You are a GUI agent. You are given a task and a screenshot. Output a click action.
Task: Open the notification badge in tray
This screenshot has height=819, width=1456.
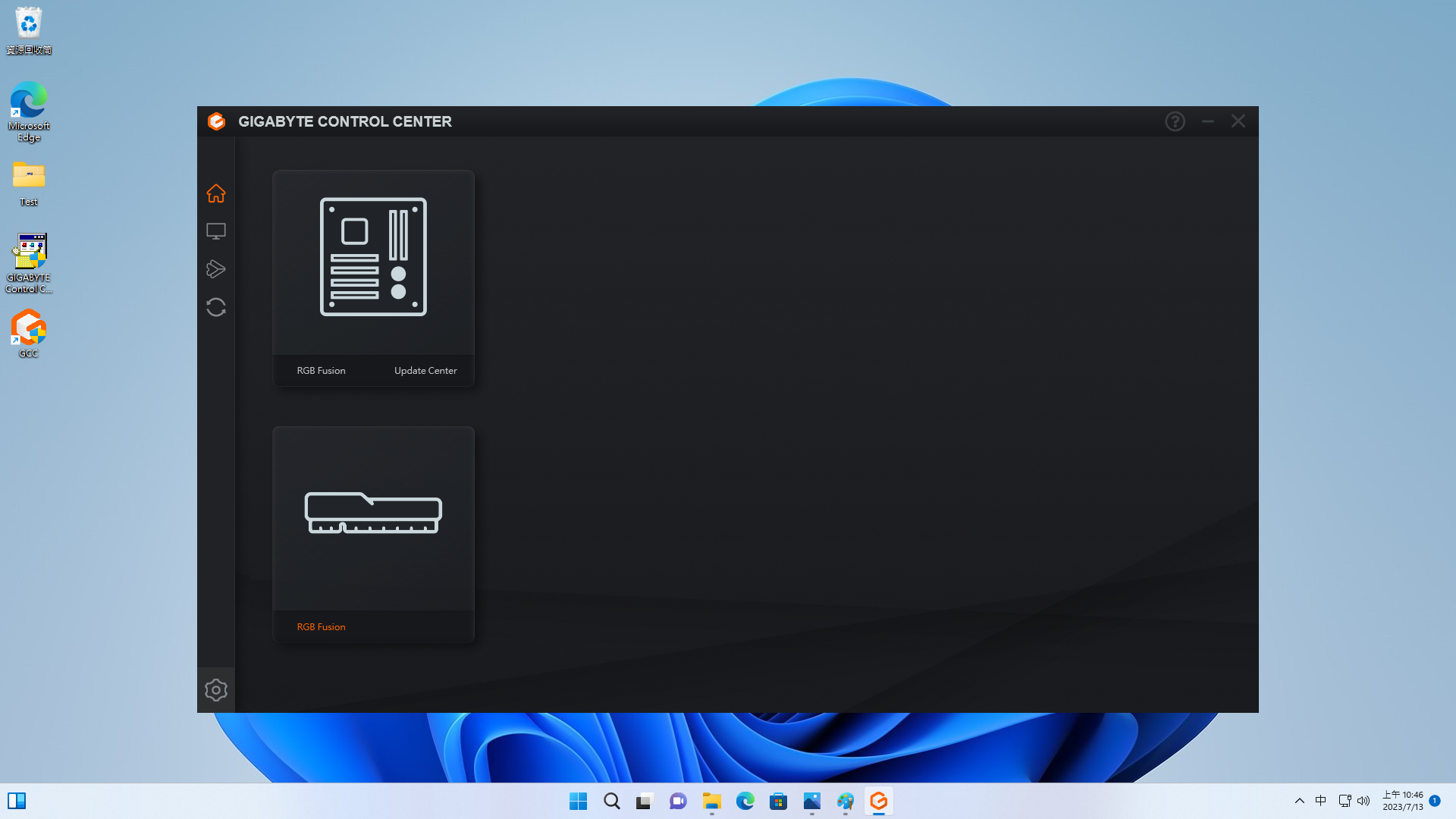click(1435, 801)
